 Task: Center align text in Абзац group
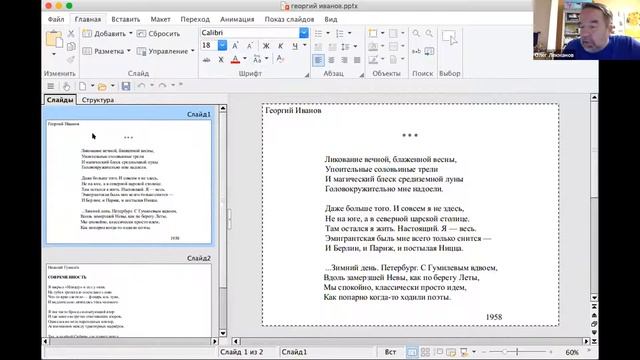click(331, 60)
